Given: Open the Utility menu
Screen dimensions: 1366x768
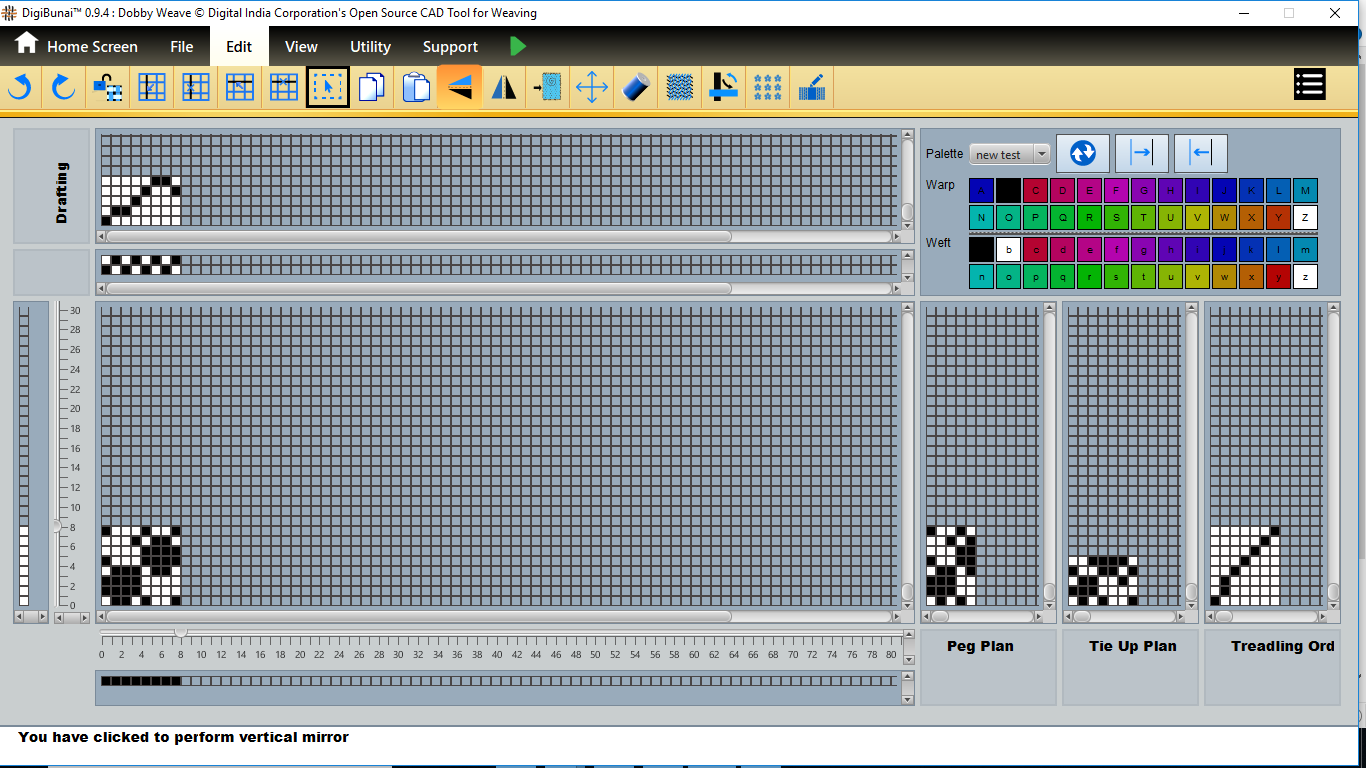Looking at the screenshot, I should pyautogui.click(x=370, y=47).
